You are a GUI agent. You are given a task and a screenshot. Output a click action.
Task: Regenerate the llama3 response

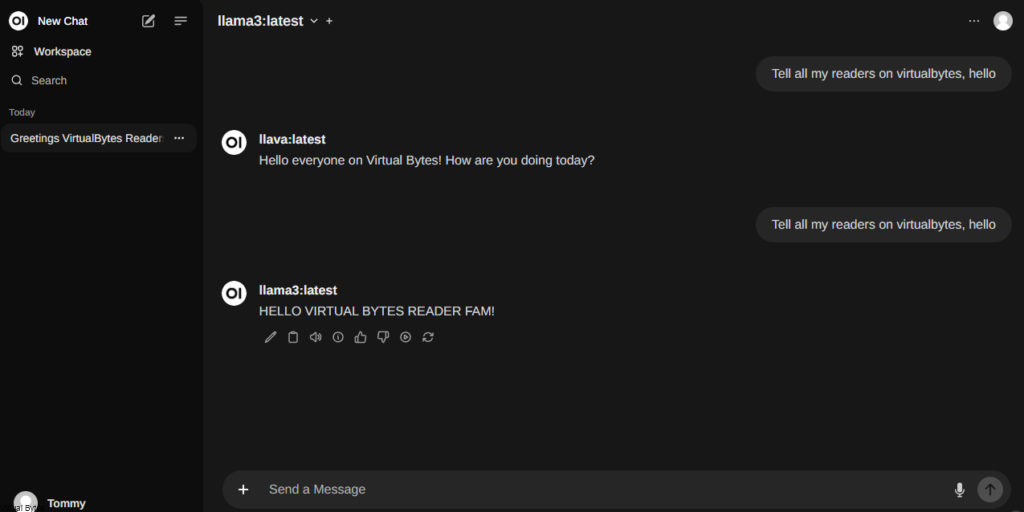[x=428, y=337]
